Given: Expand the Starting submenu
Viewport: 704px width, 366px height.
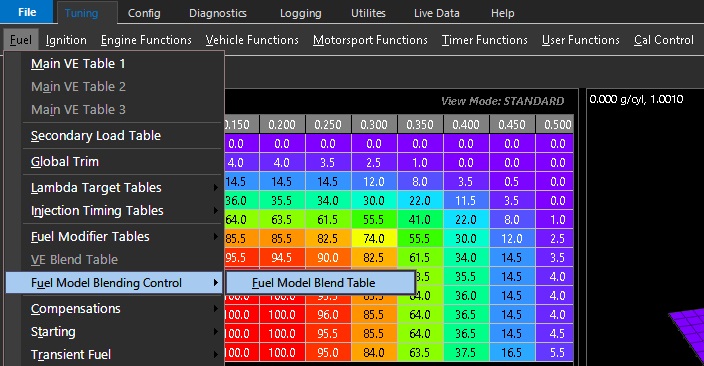Looking at the screenshot, I should [114, 332].
